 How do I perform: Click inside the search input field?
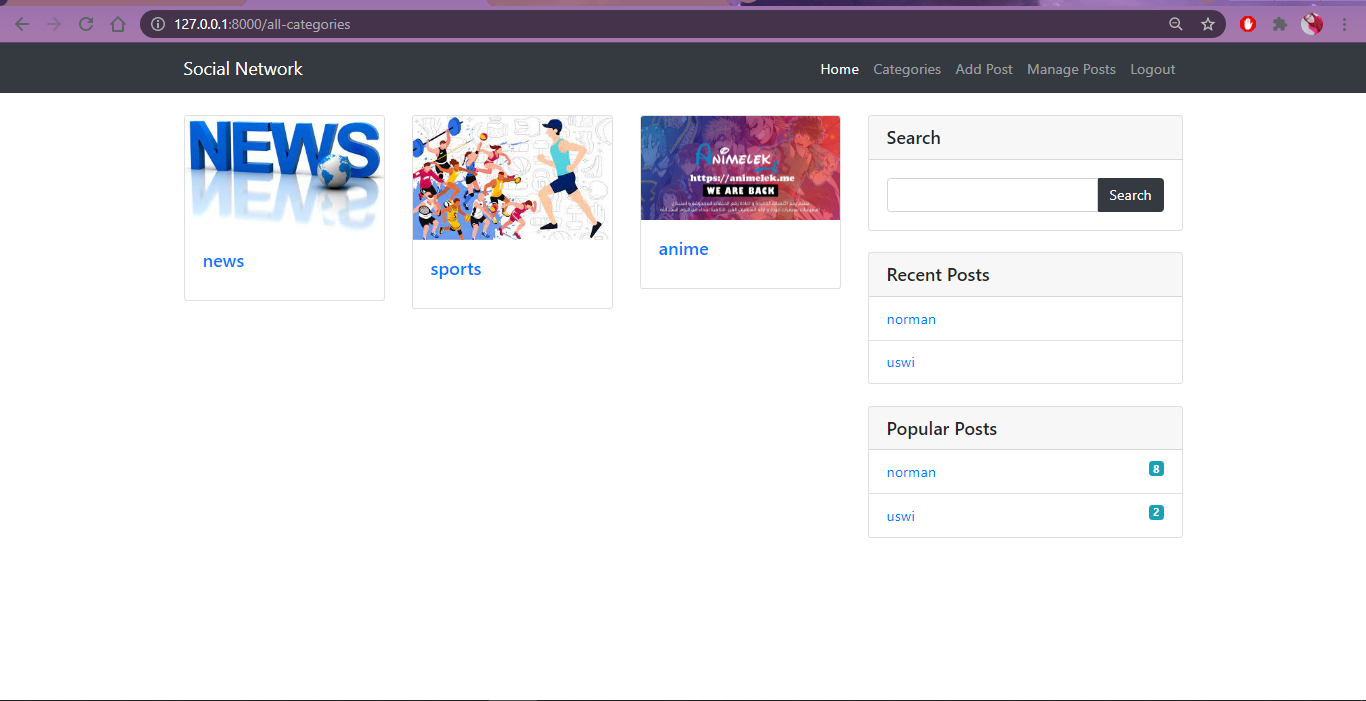[990, 194]
